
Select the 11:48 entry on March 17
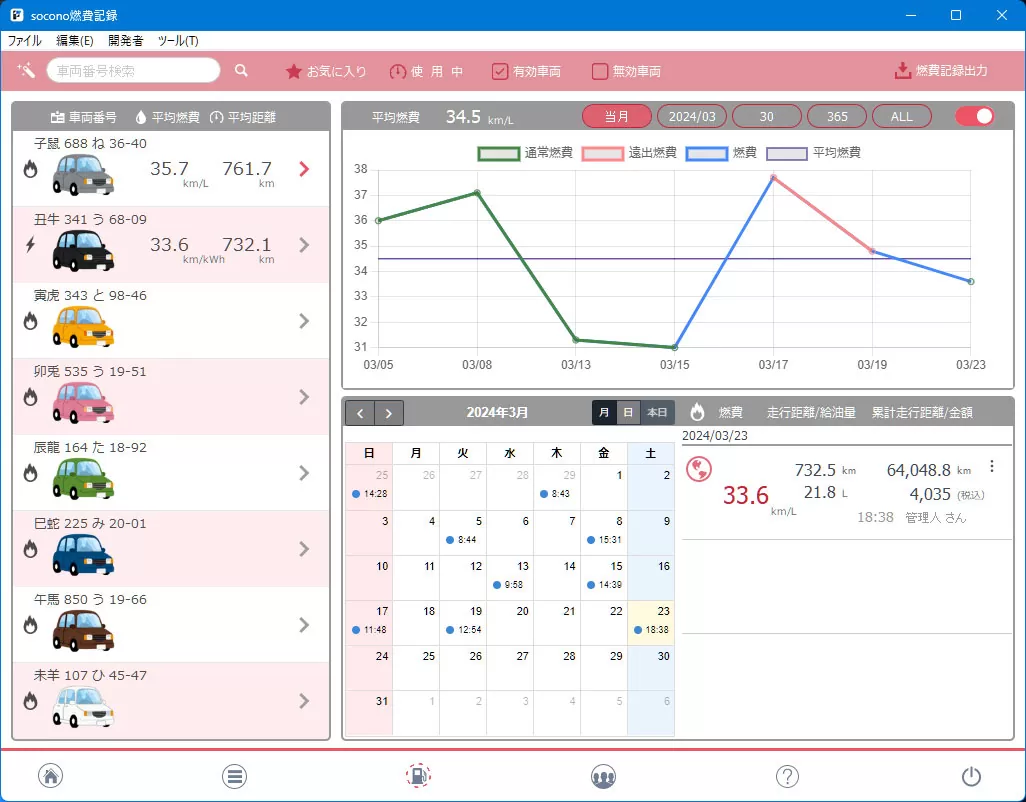369,630
